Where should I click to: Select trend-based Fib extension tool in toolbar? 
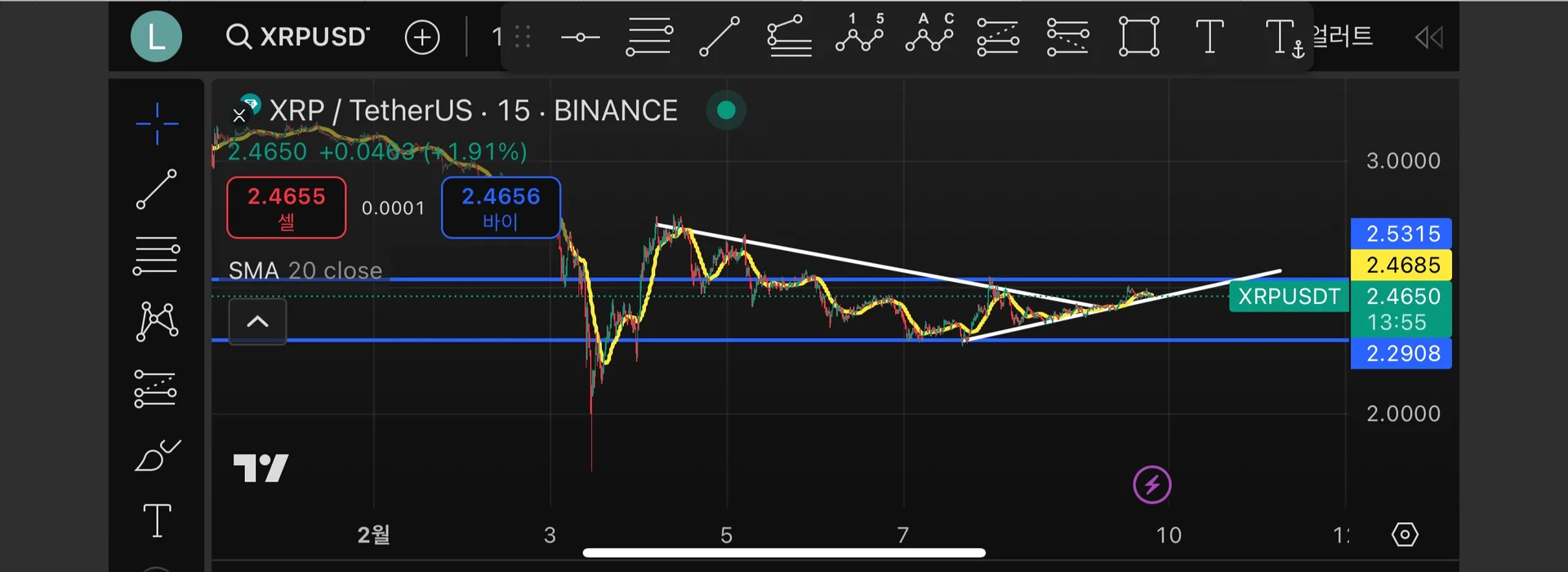pos(790,37)
